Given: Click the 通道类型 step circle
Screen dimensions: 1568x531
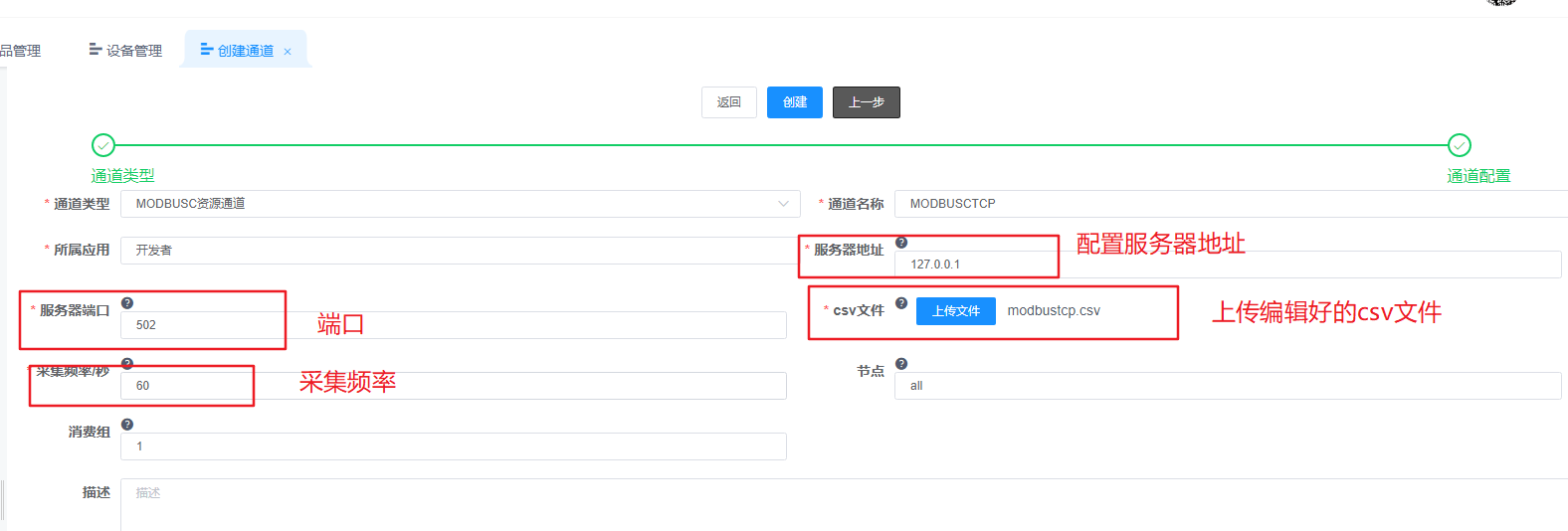Looking at the screenshot, I should coord(103,145).
